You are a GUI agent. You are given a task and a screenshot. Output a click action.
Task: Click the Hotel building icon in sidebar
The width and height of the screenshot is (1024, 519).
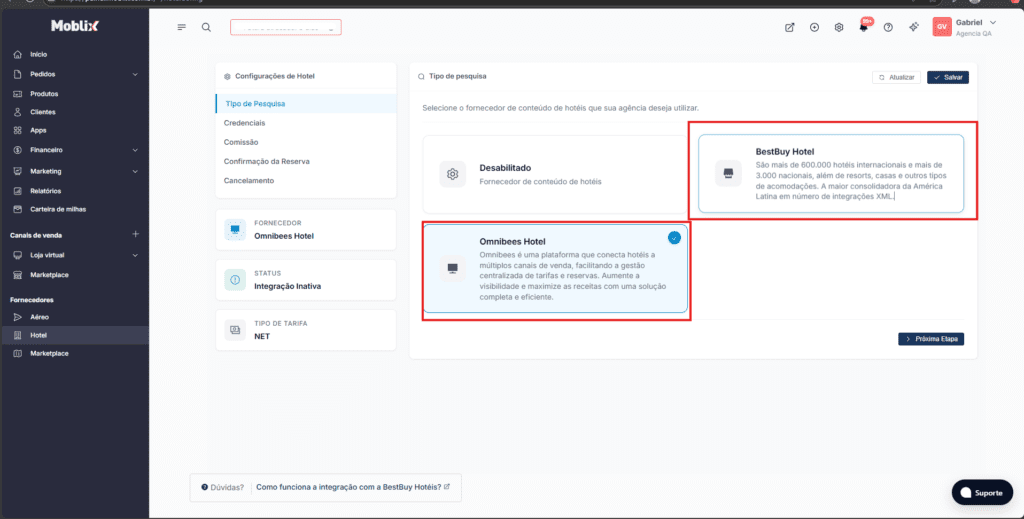(x=18, y=336)
